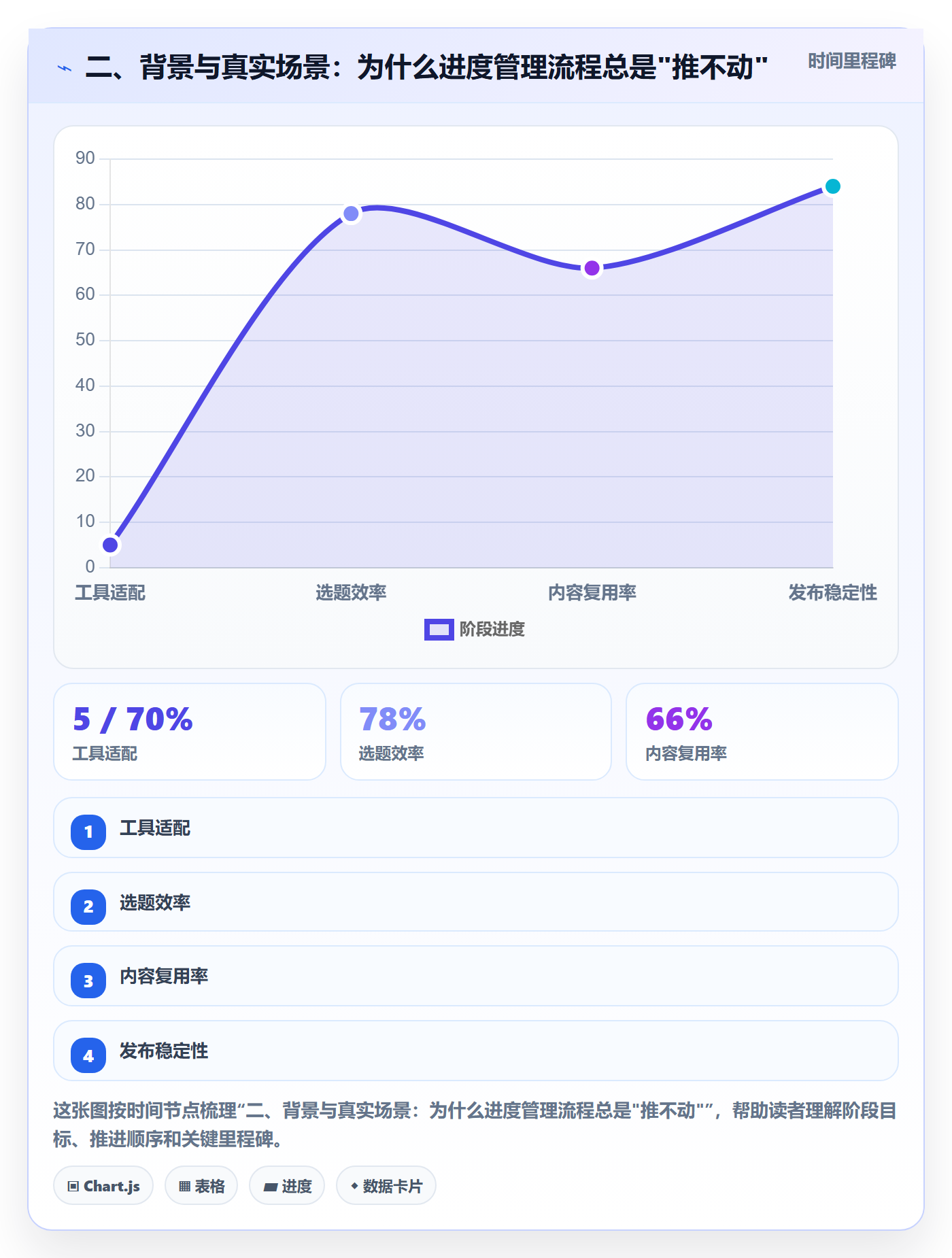Click the 发布稳定性 x-axis label
The width and height of the screenshot is (952, 1258).
(x=832, y=592)
